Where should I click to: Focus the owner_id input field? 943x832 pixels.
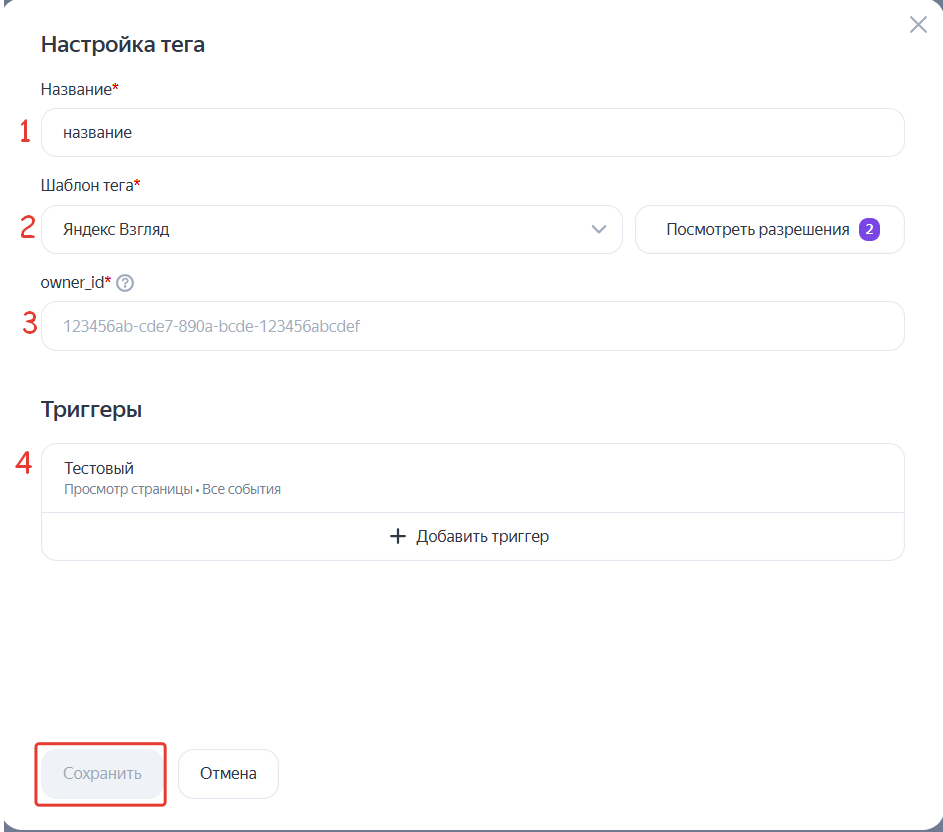(x=473, y=326)
